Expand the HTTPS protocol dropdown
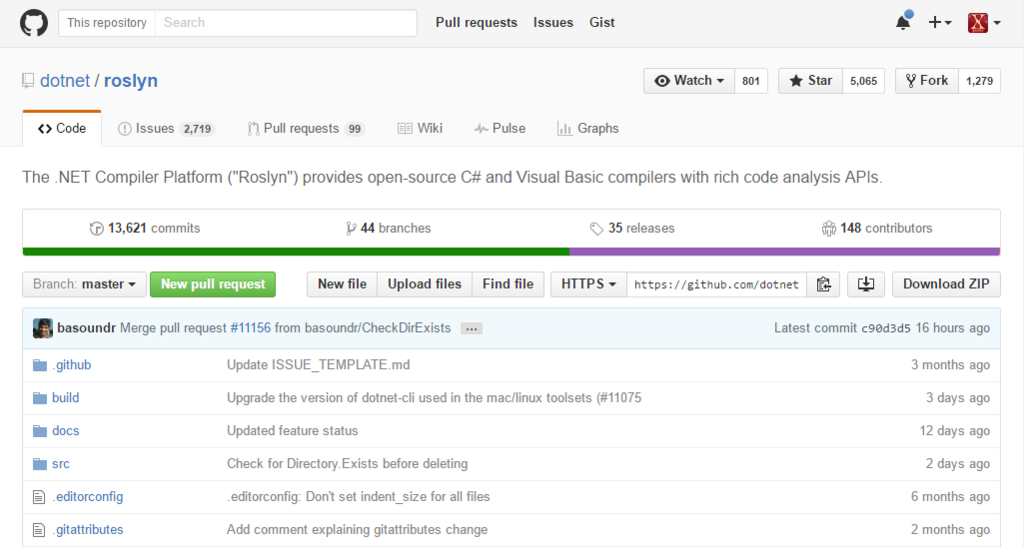 [588, 284]
